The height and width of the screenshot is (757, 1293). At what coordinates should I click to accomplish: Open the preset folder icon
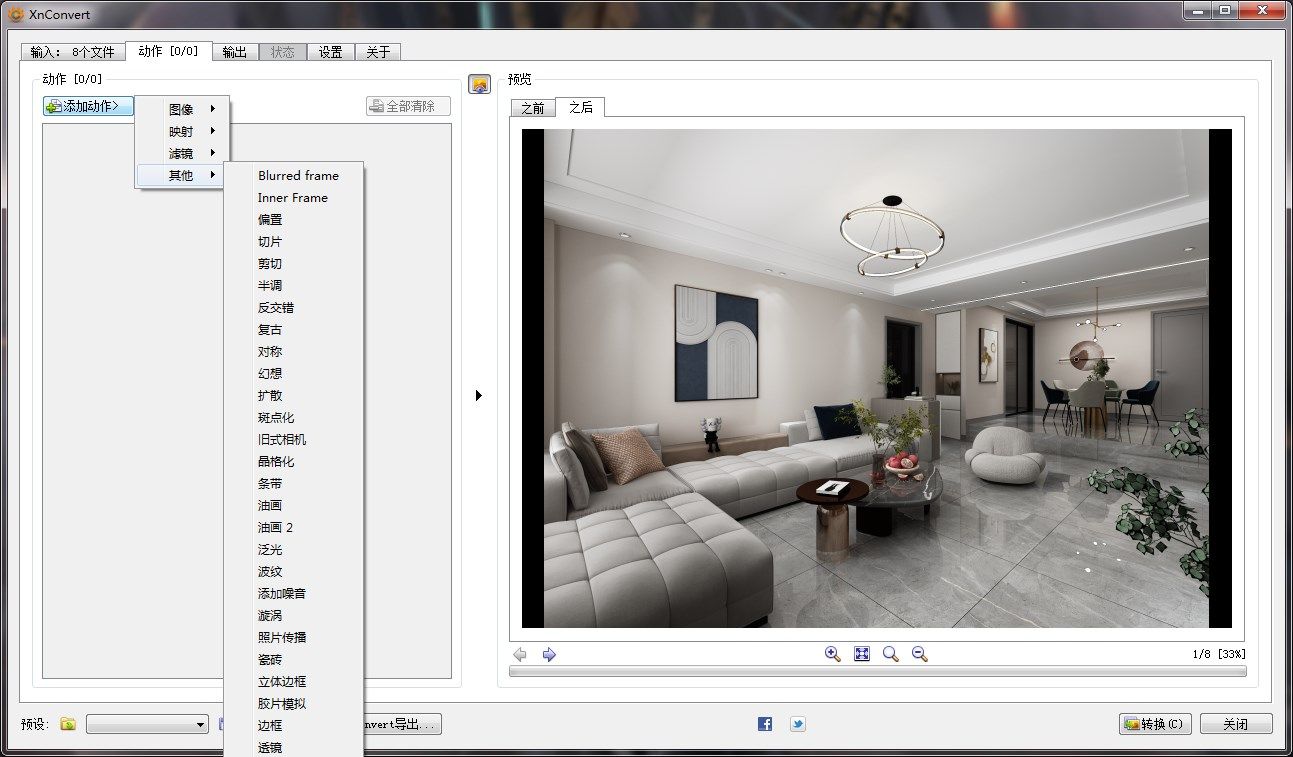click(x=68, y=724)
